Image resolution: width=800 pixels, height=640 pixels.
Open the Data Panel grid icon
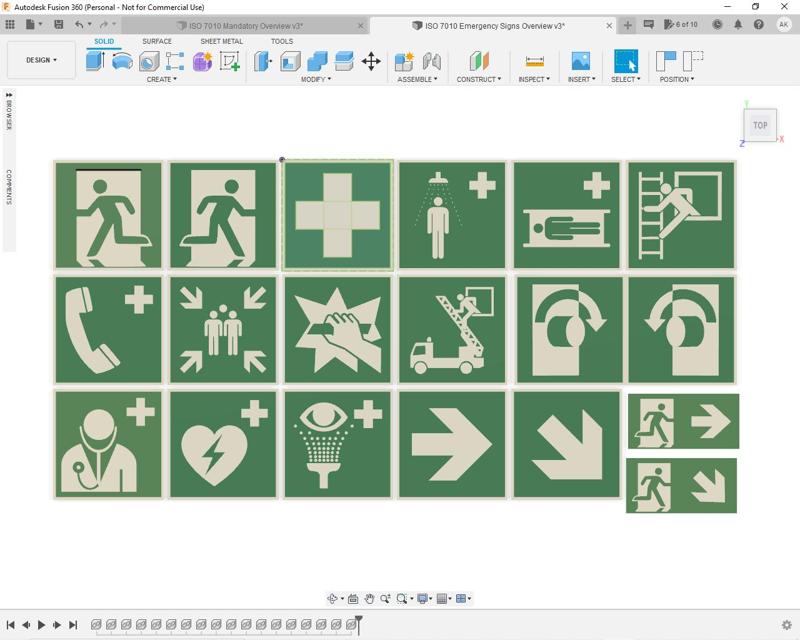[x=10, y=22]
